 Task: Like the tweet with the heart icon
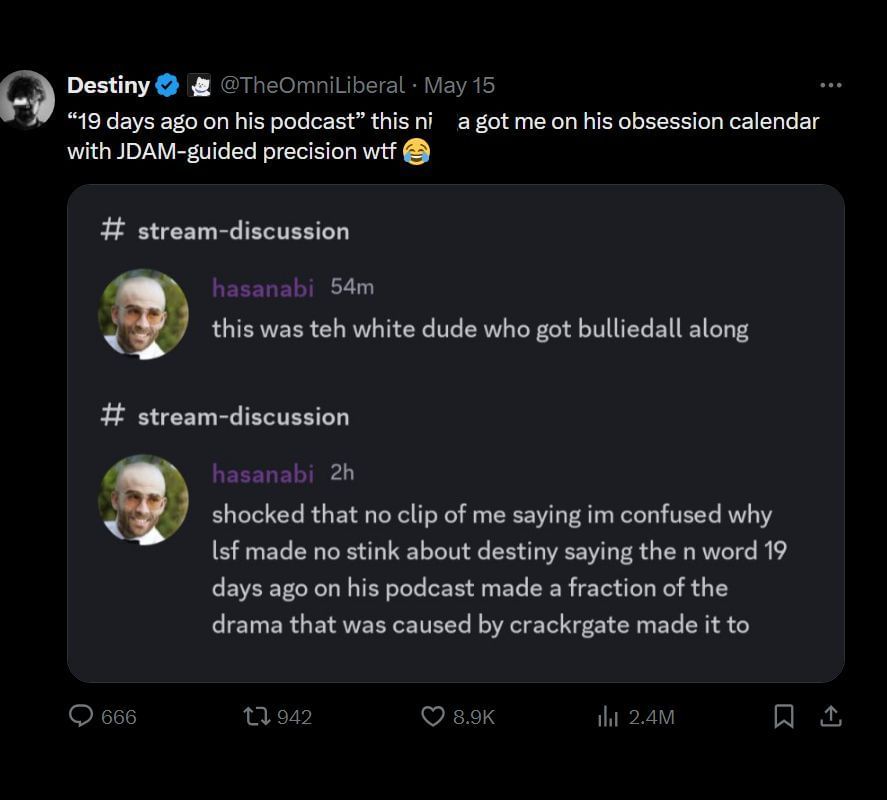coord(432,716)
